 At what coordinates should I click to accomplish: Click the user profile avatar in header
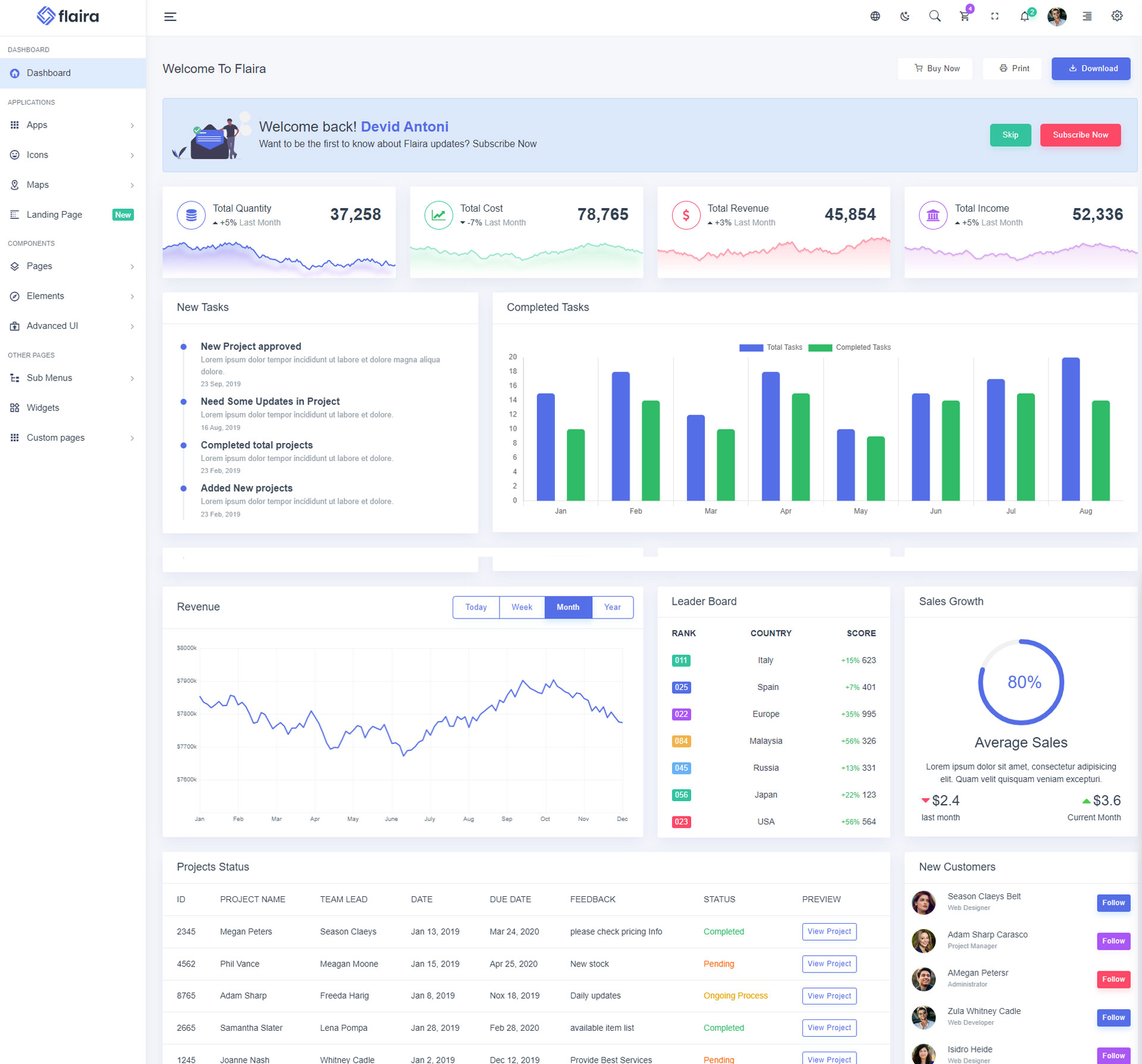click(x=1056, y=17)
